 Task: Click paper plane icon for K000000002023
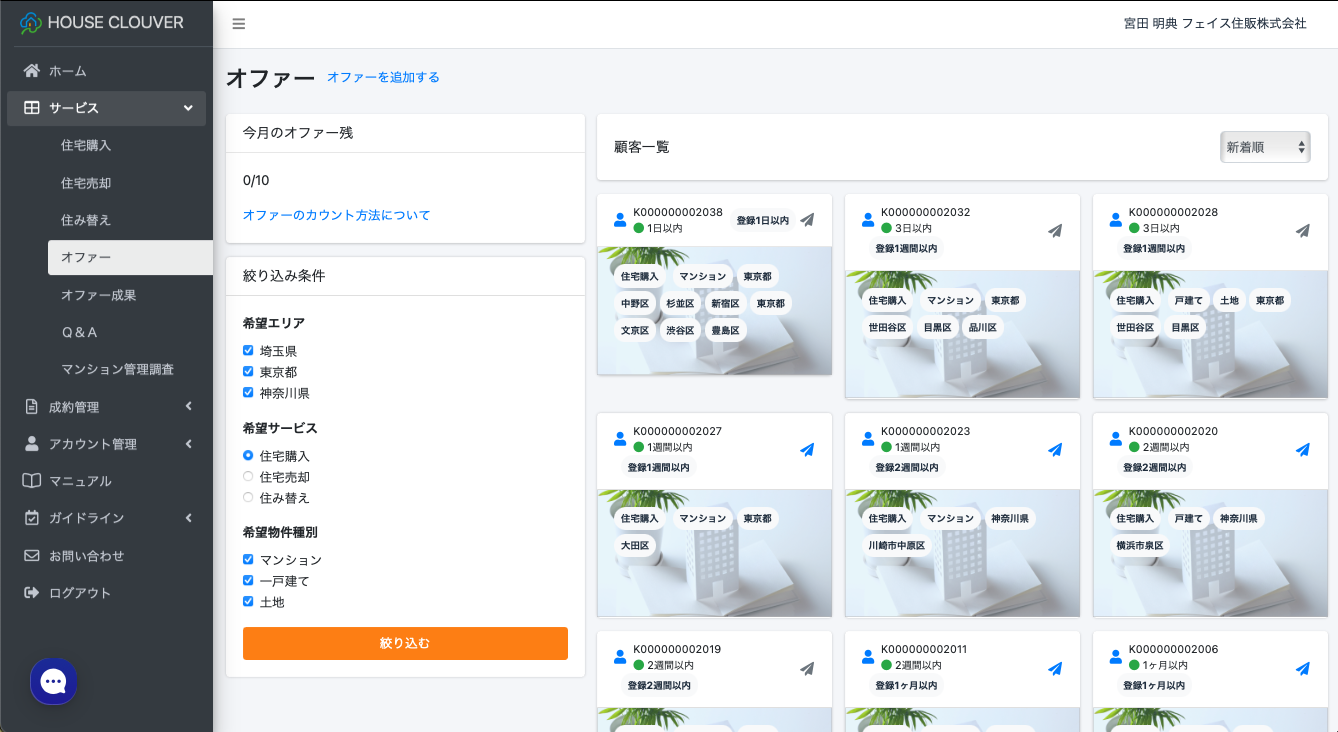click(x=1055, y=450)
